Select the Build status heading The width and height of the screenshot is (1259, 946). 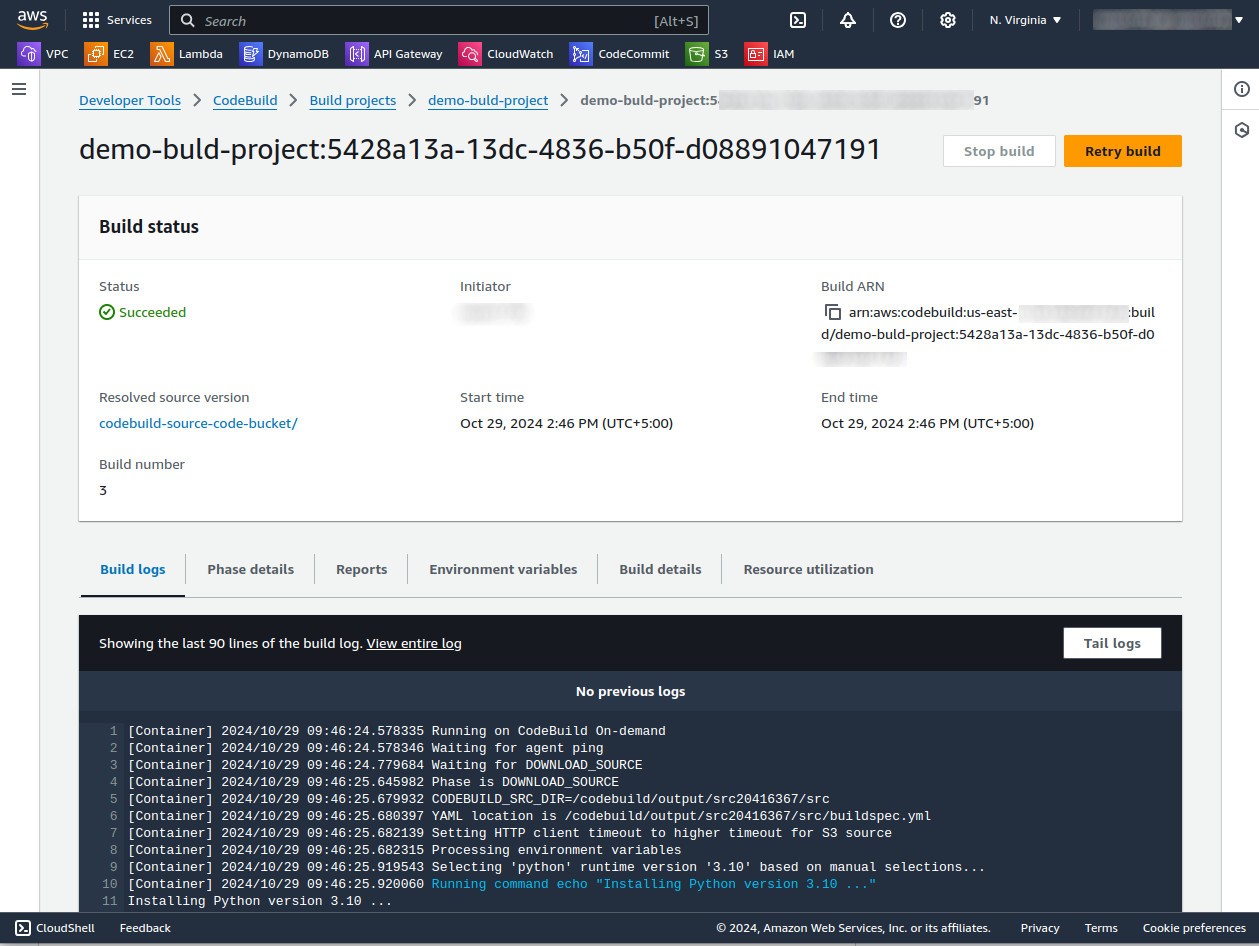point(149,227)
